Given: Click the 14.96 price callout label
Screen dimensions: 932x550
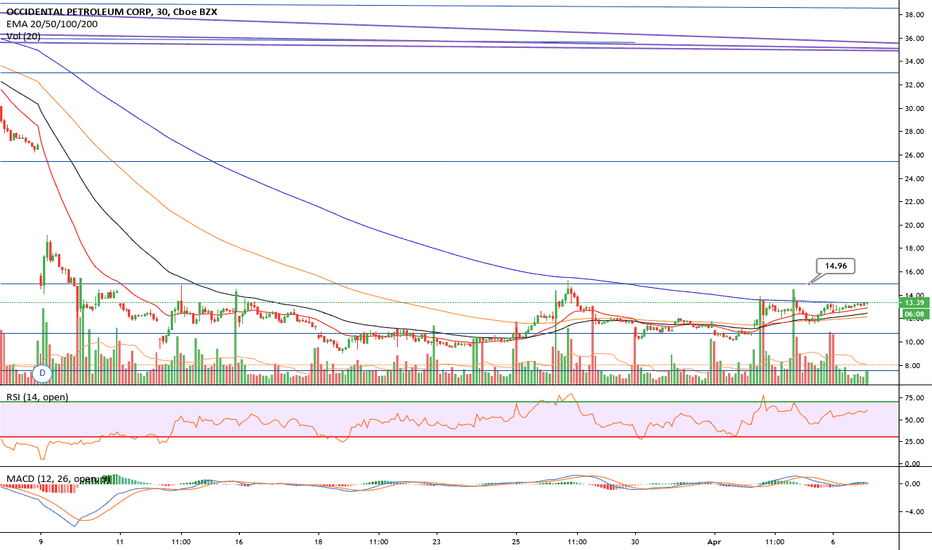Looking at the screenshot, I should [x=836, y=266].
